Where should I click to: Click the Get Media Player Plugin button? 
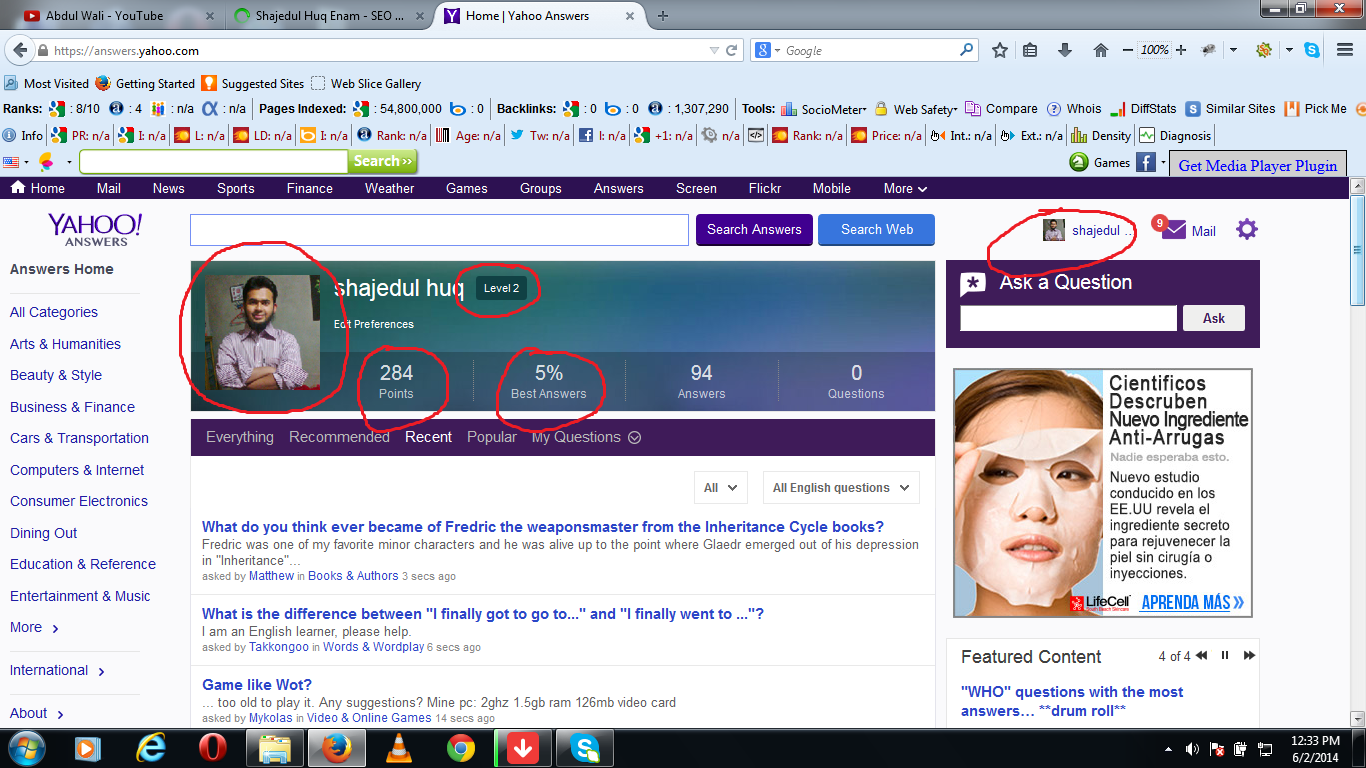click(x=1258, y=165)
